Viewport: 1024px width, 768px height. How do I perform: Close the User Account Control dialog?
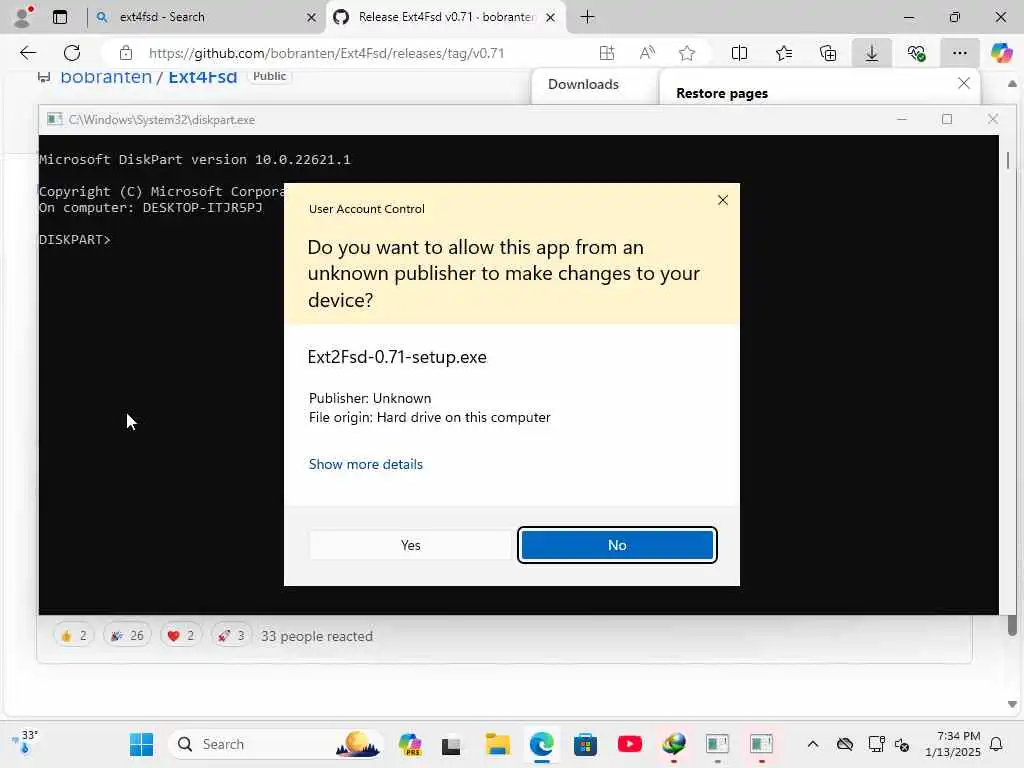722,200
